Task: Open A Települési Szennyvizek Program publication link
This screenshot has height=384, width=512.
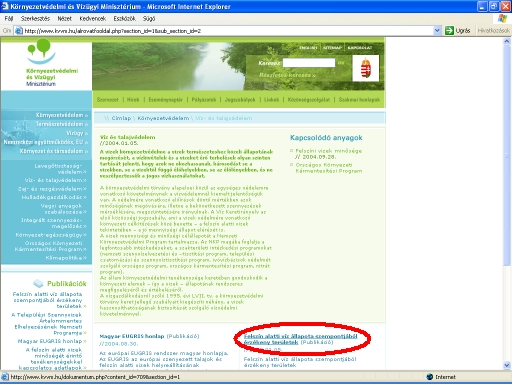Action: [49, 324]
